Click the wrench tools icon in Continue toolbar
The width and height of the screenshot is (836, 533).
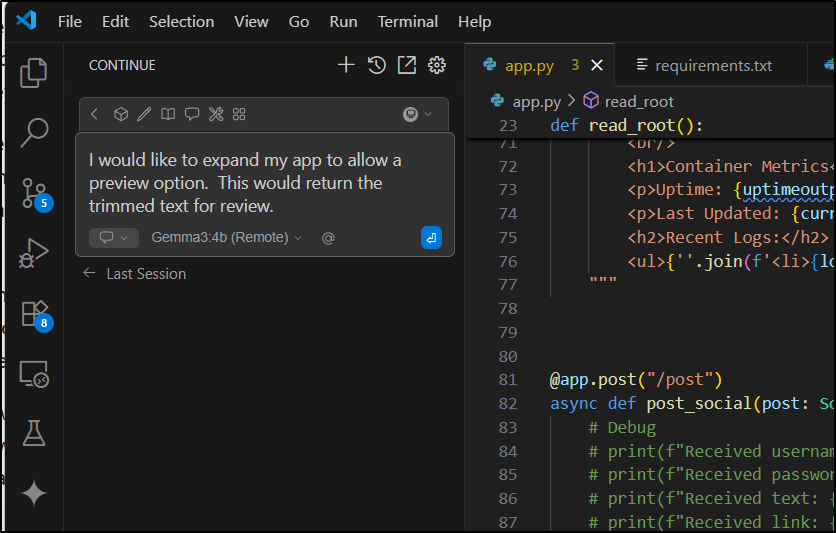[215, 114]
